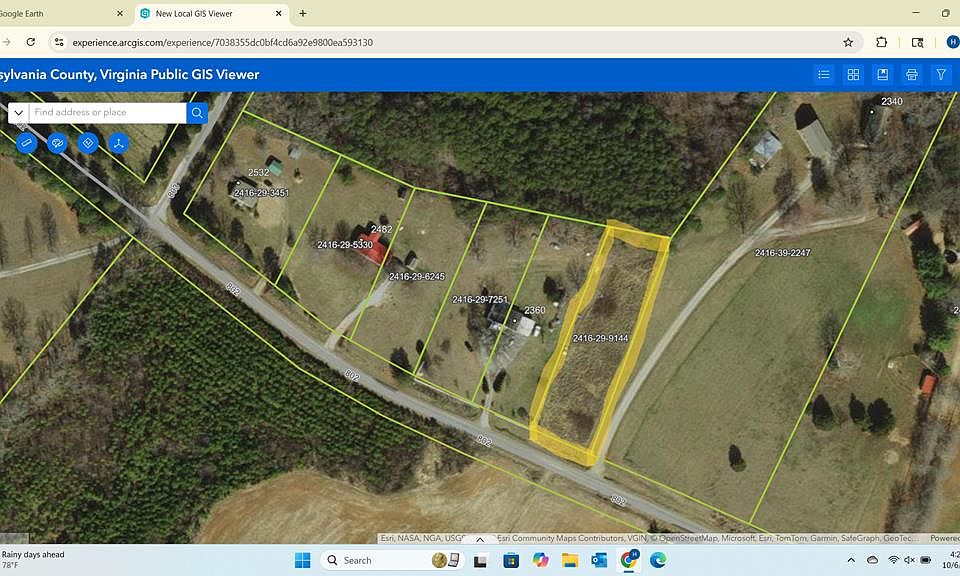
Task: Click parcel label 2416-39-2247
Action: tap(782, 252)
